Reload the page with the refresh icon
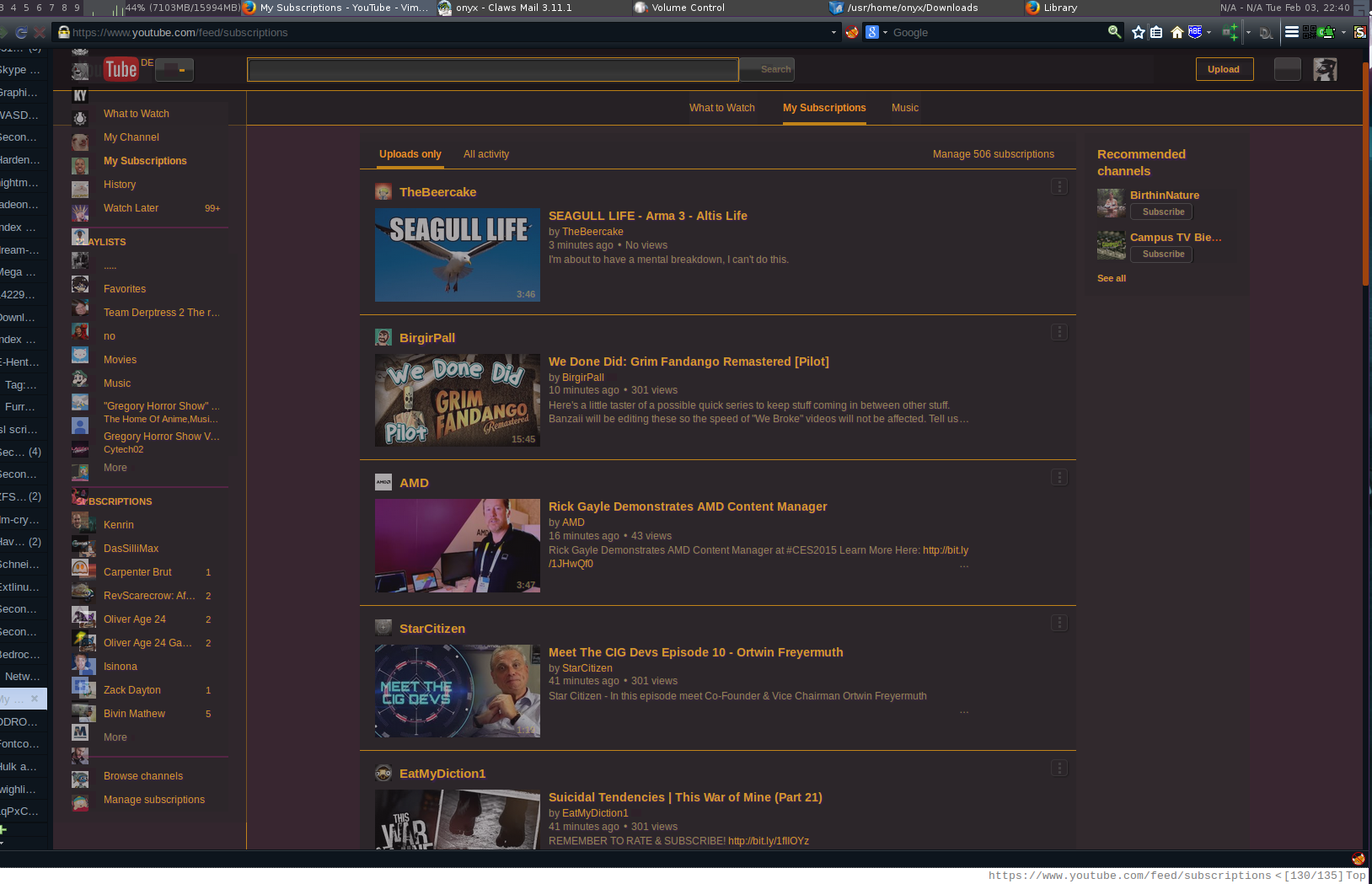The image size is (1372, 884). (x=22, y=33)
